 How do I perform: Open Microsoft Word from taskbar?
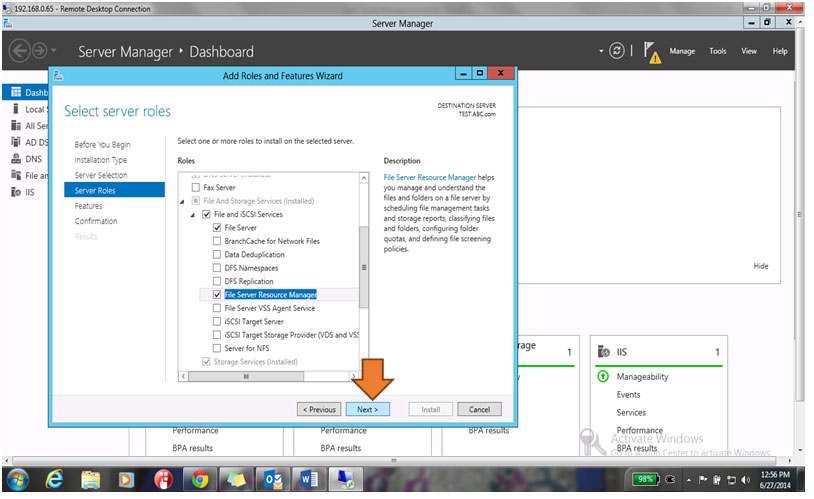(309, 480)
